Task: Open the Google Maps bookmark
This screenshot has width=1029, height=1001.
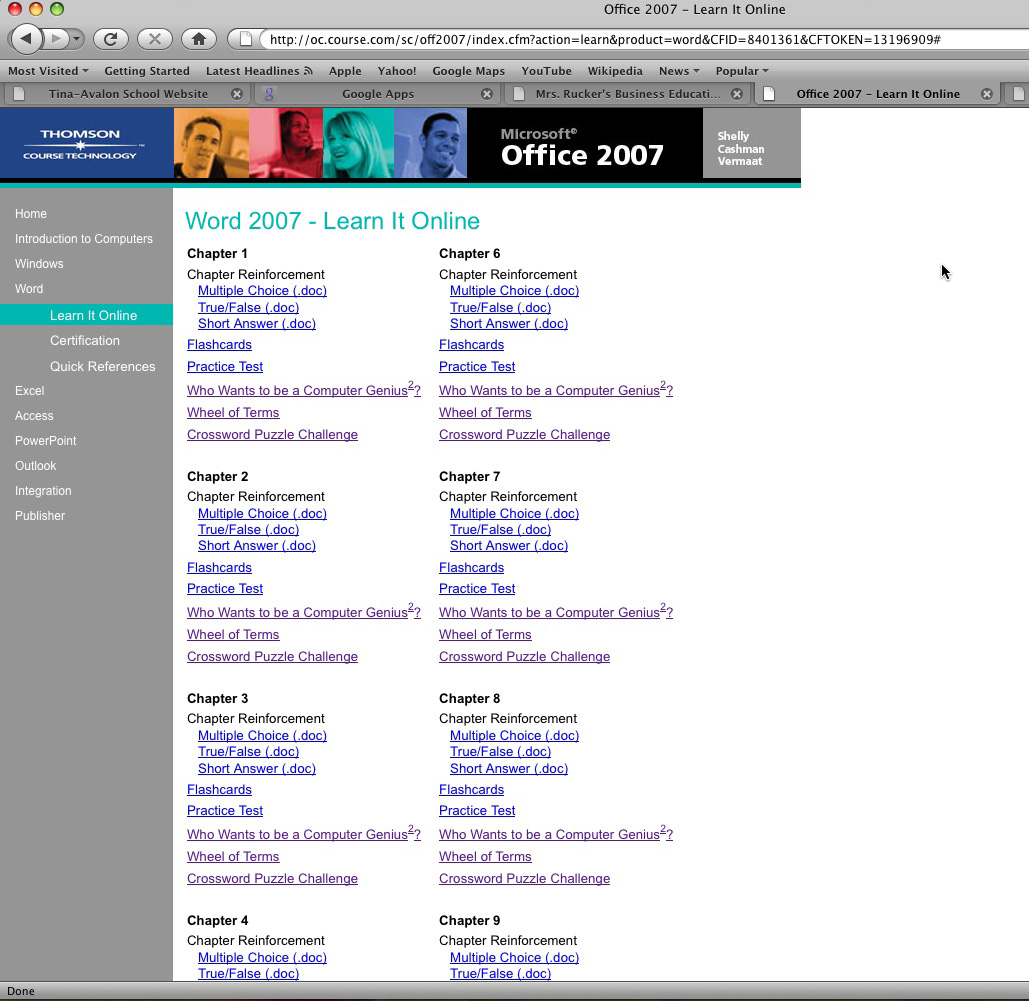Action: pos(469,71)
